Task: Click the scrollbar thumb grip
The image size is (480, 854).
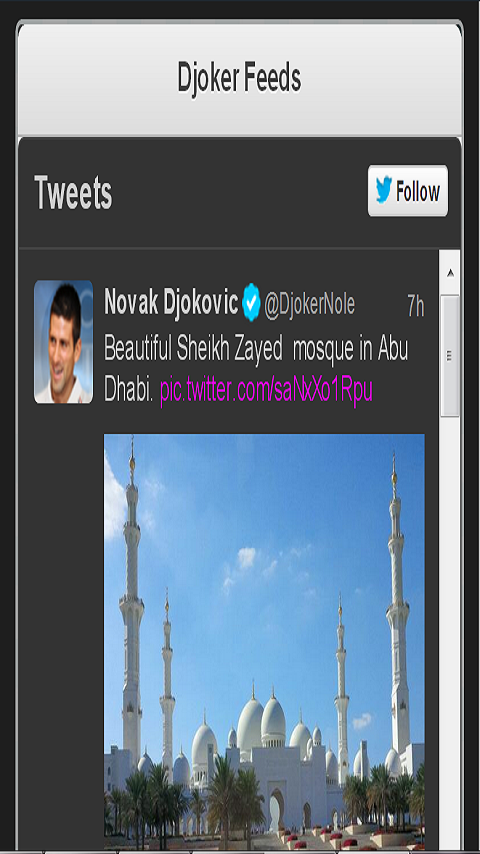Action: click(x=450, y=356)
